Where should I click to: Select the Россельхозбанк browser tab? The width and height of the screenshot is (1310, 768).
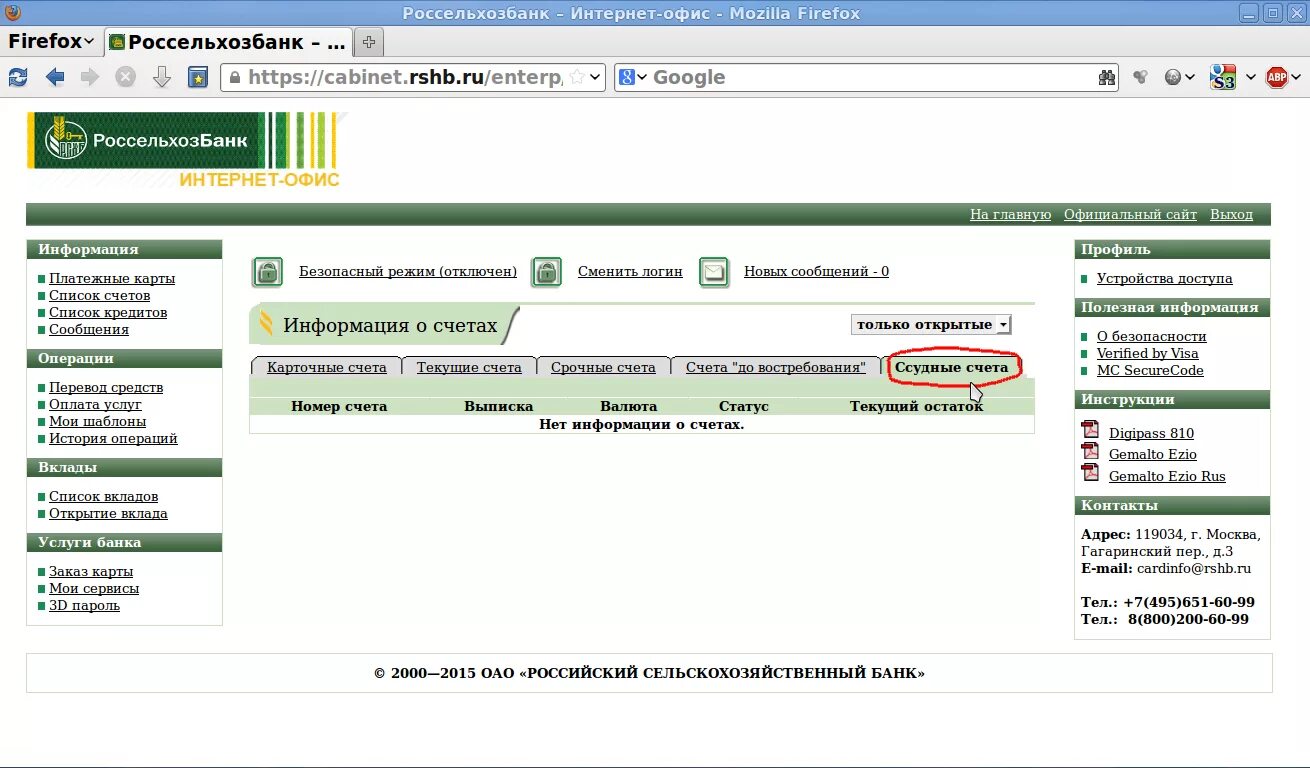pos(229,42)
